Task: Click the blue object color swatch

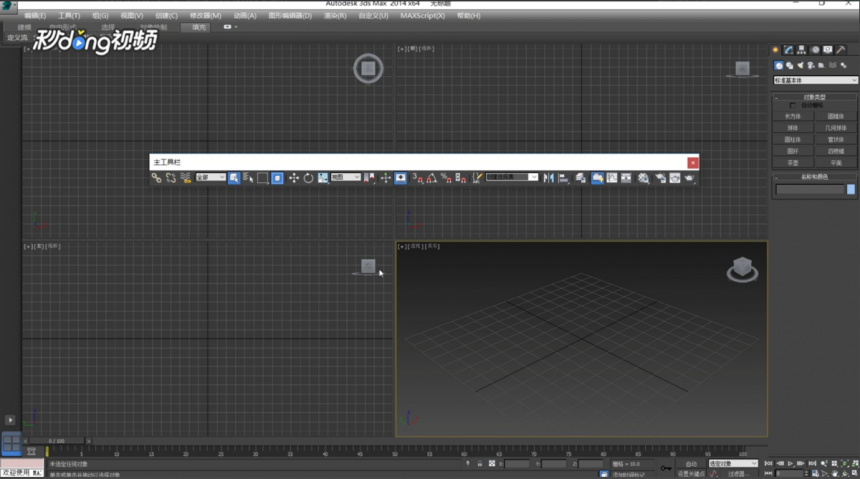Action: click(x=851, y=189)
